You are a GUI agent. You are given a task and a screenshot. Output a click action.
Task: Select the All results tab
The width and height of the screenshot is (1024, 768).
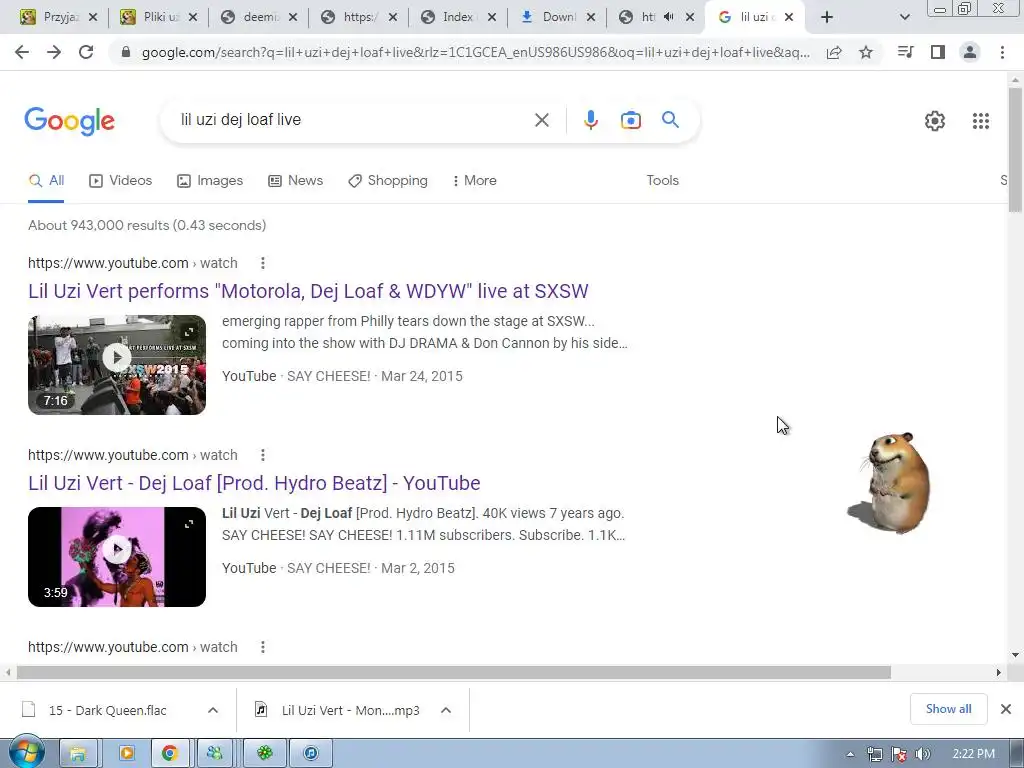coord(46,181)
